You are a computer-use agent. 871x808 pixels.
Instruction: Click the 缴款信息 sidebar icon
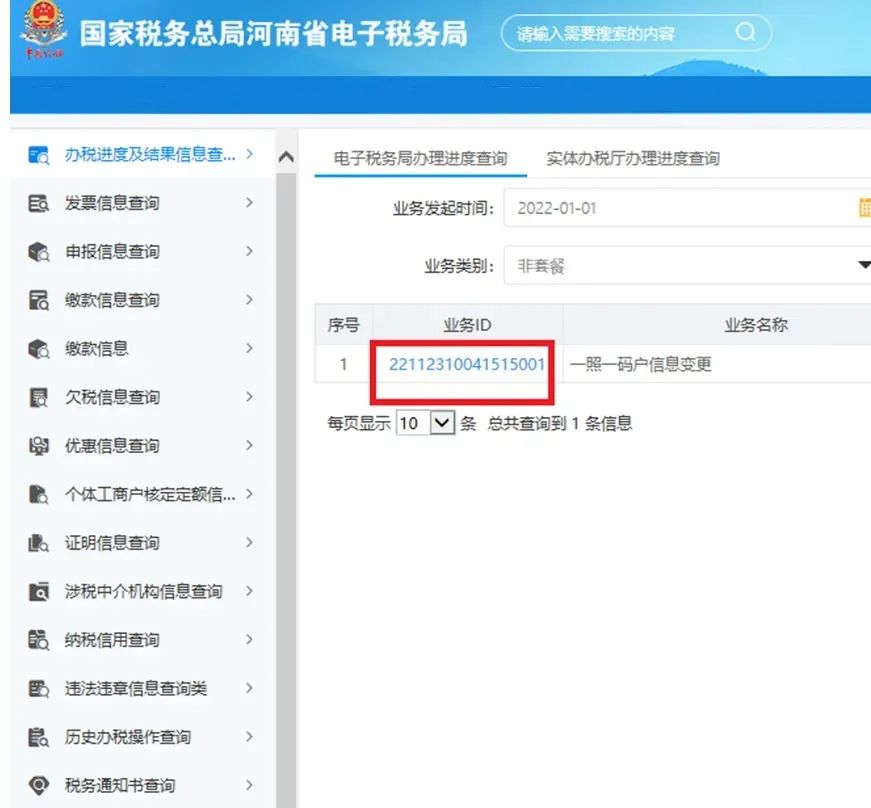pos(38,349)
